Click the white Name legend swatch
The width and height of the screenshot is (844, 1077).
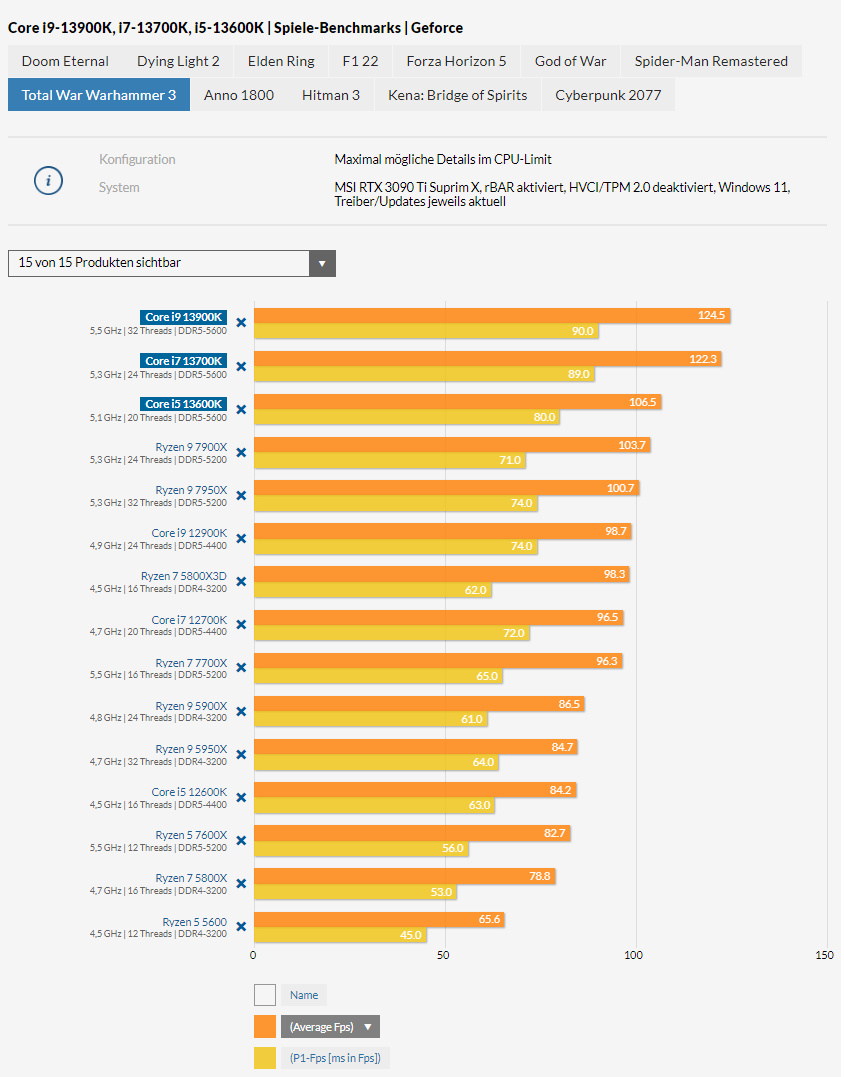(265, 995)
